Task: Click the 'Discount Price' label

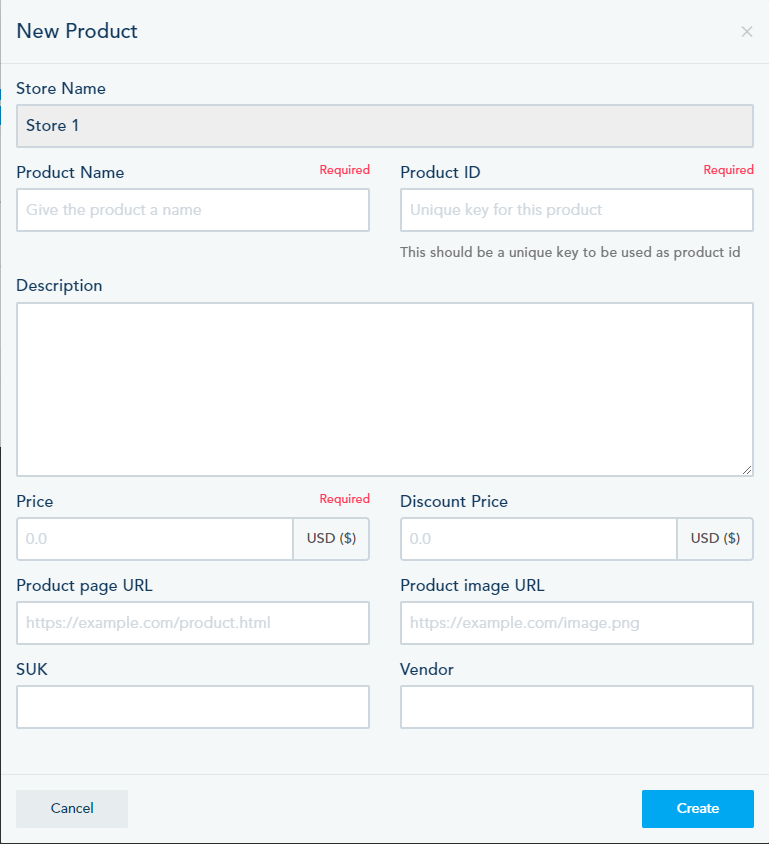Action: pos(454,502)
